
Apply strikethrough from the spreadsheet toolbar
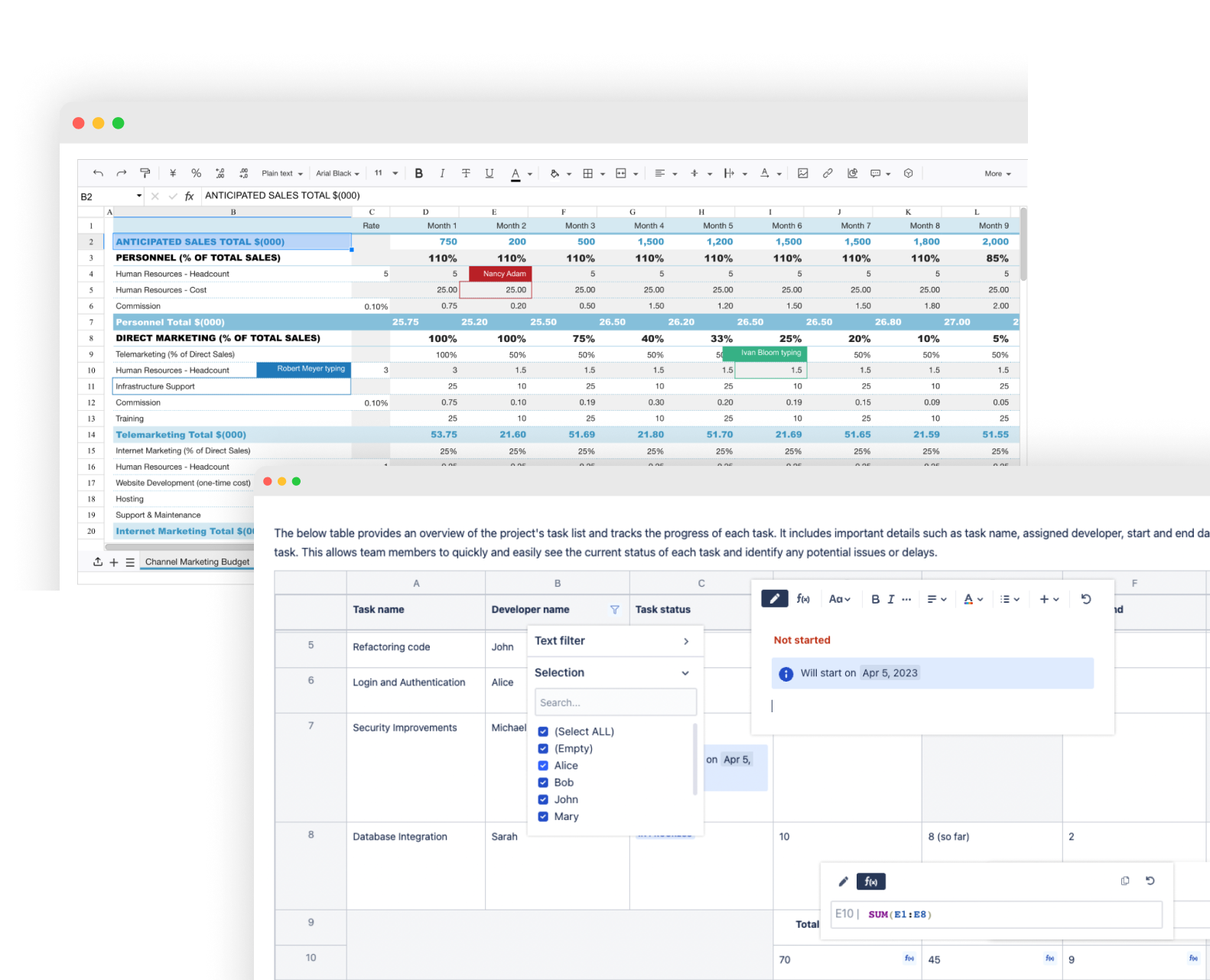tap(466, 174)
